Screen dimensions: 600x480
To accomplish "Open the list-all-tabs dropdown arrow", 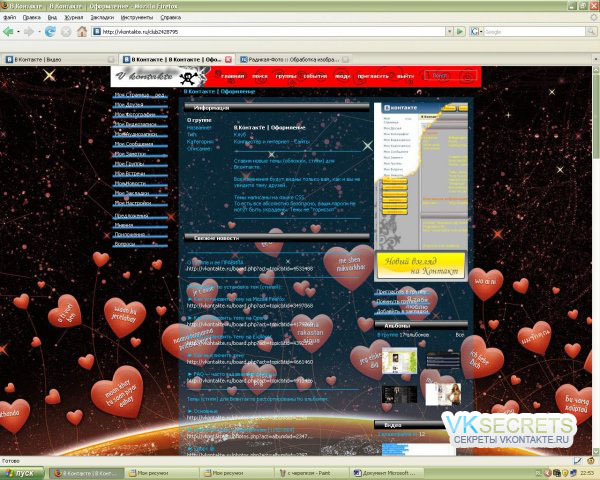I will coord(595,59).
